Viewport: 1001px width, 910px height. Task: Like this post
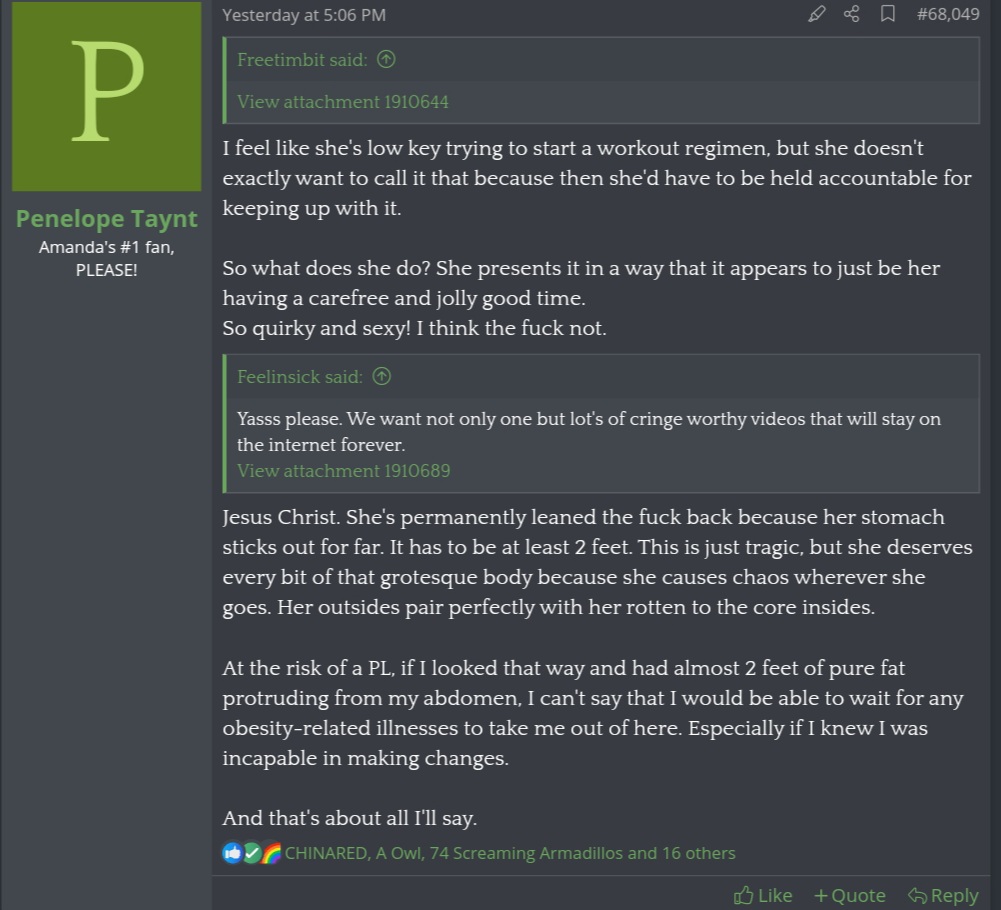tap(763, 895)
